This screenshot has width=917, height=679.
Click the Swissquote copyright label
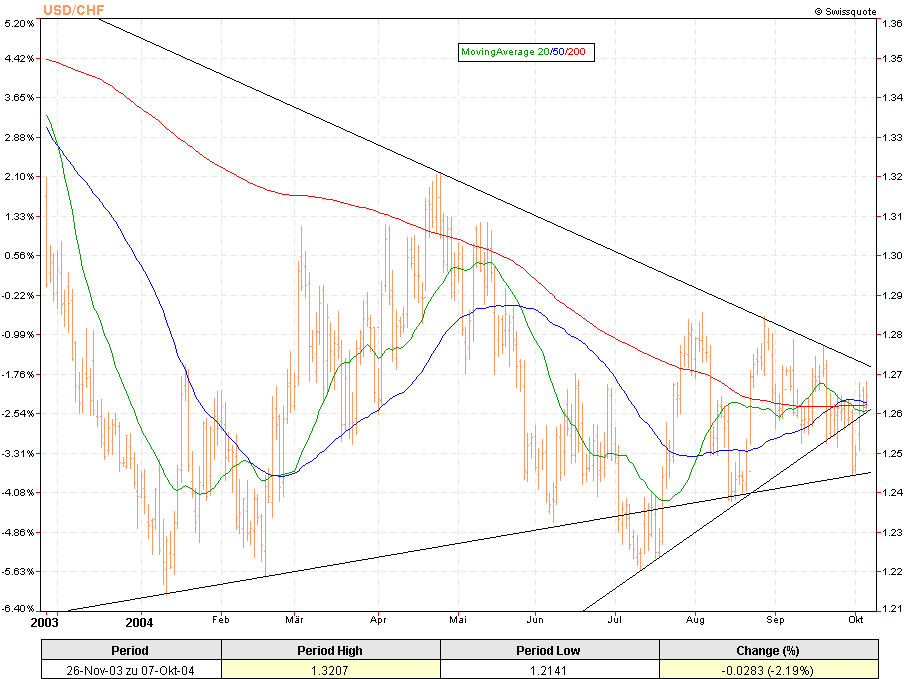pos(846,12)
